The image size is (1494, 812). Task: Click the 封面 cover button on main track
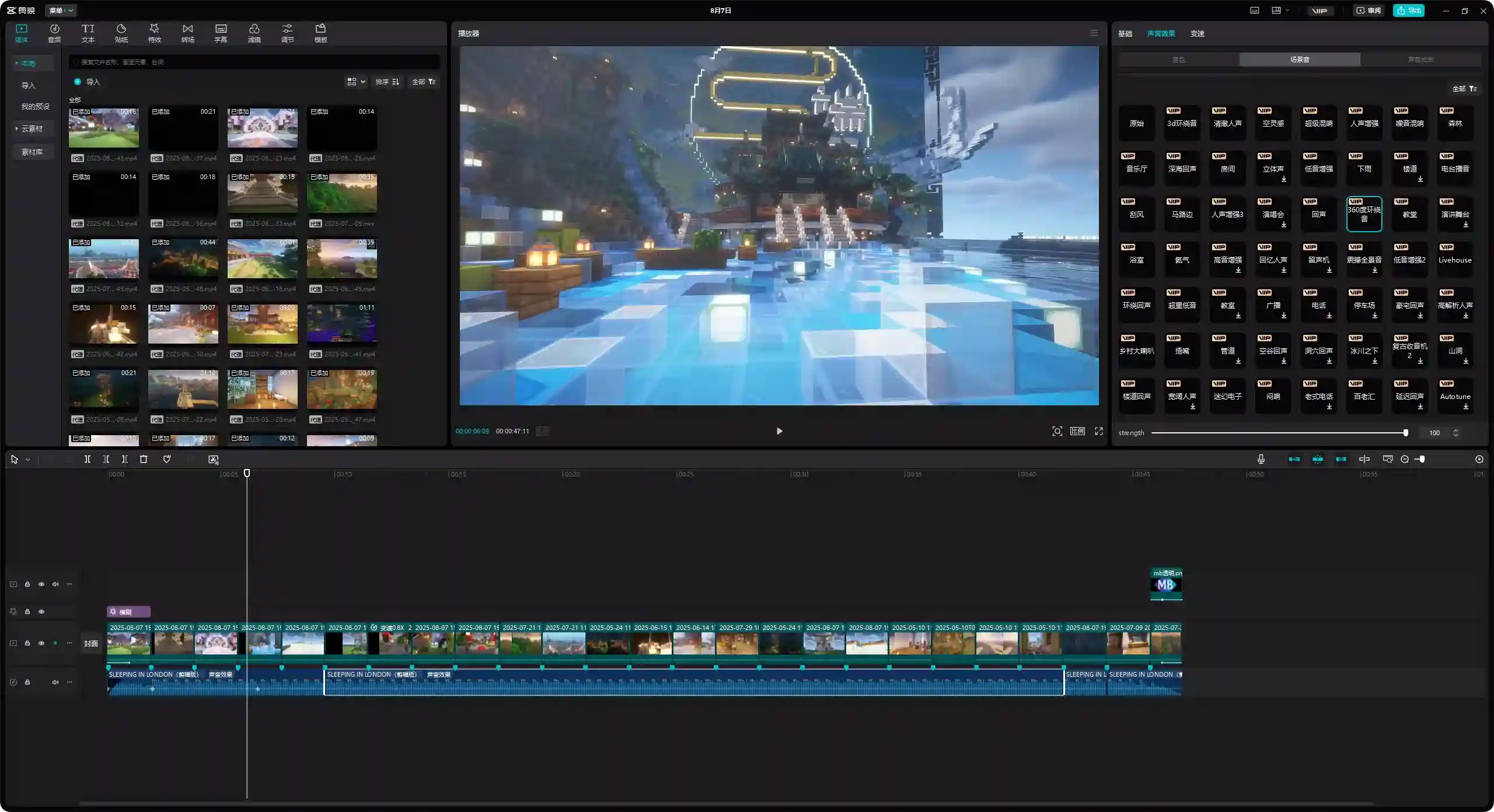tap(90, 643)
